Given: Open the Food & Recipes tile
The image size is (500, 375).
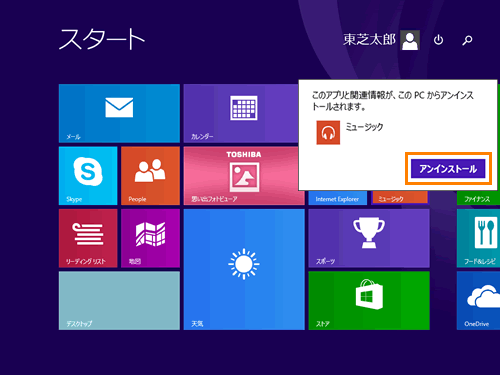Looking at the screenshot, I should click(478, 238).
